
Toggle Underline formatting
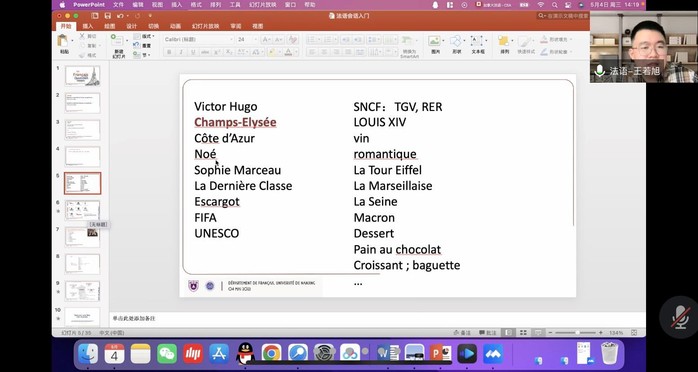[x=193, y=52]
